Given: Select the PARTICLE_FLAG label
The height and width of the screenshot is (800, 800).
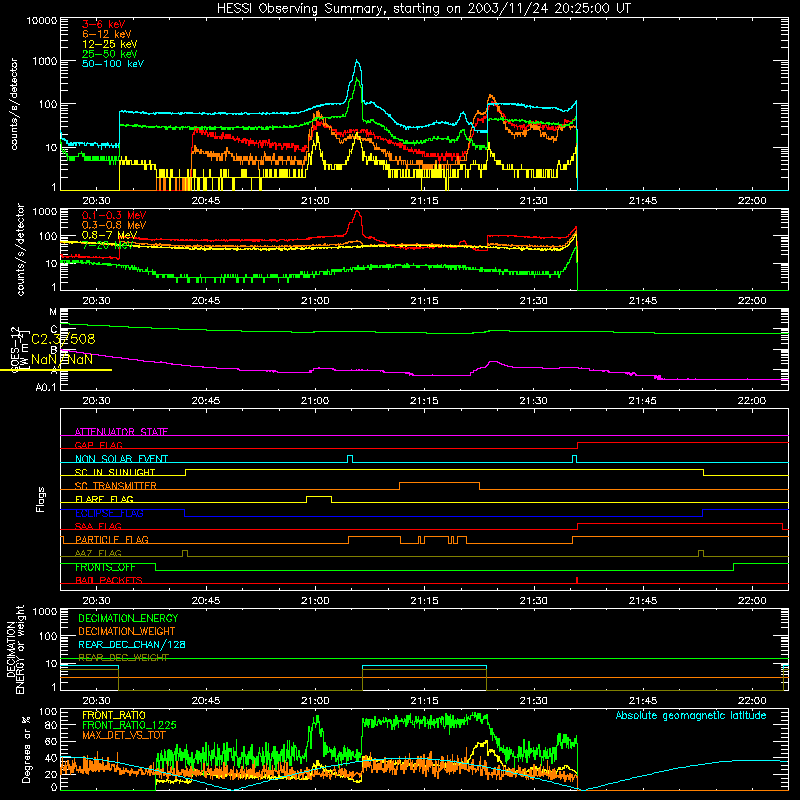Looking at the screenshot, I should (112, 540).
